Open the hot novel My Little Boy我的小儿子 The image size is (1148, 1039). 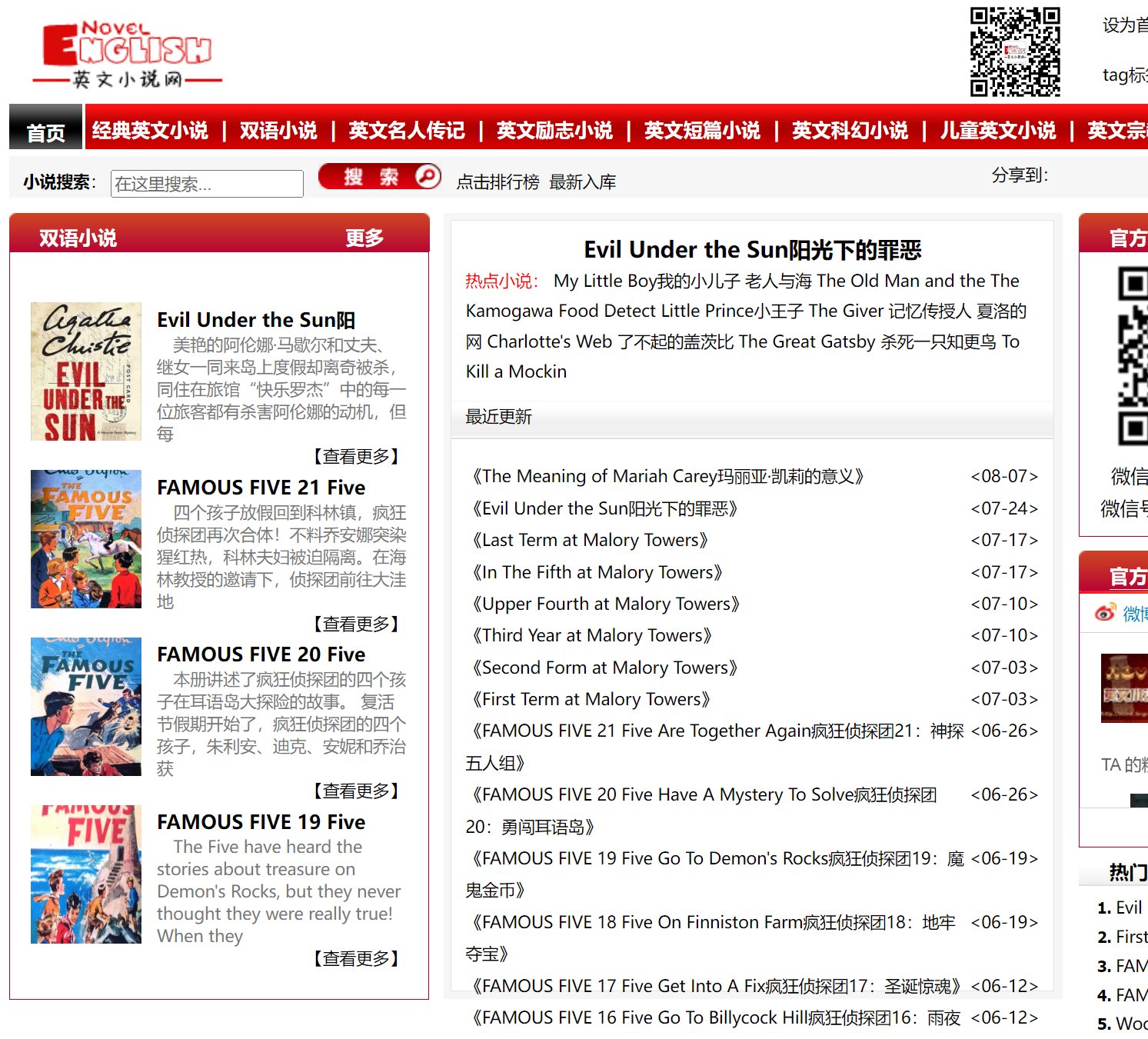(647, 281)
